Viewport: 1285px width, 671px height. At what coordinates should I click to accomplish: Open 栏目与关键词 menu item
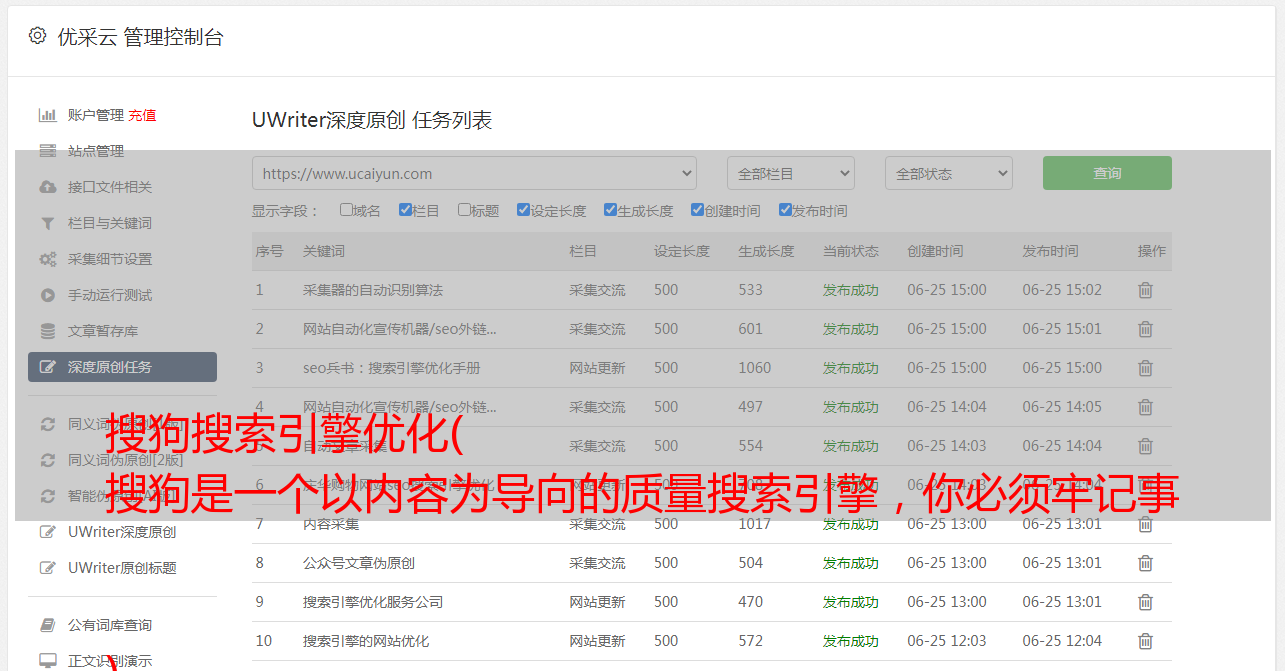click(x=110, y=223)
